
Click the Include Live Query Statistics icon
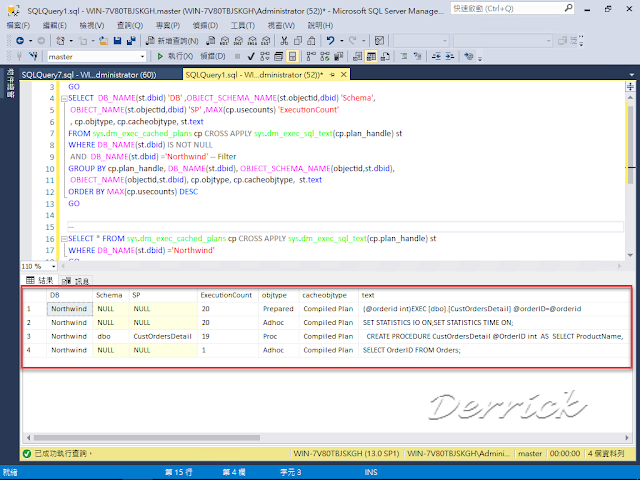point(325,56)
